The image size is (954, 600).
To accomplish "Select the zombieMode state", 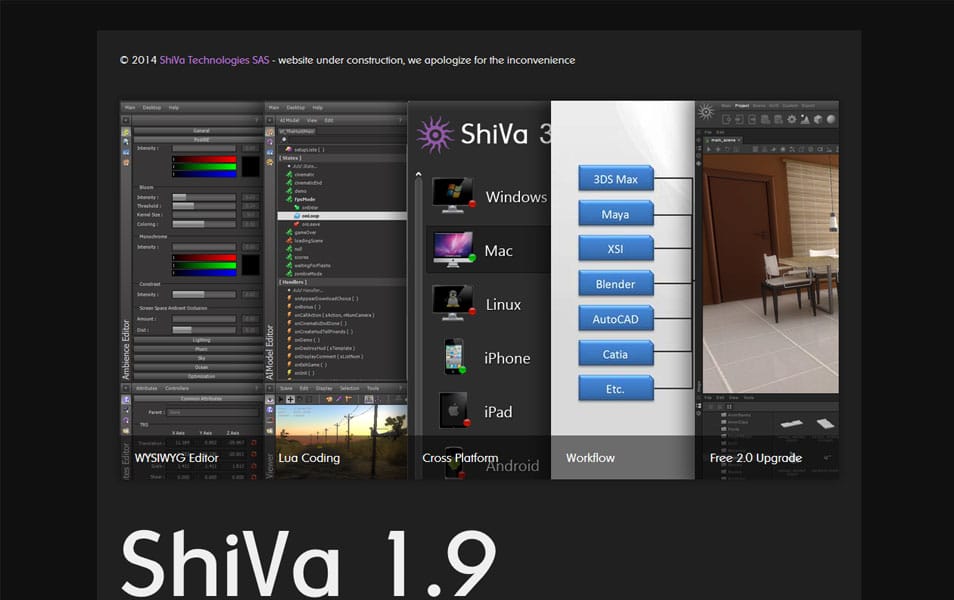I will click(308, 274).
